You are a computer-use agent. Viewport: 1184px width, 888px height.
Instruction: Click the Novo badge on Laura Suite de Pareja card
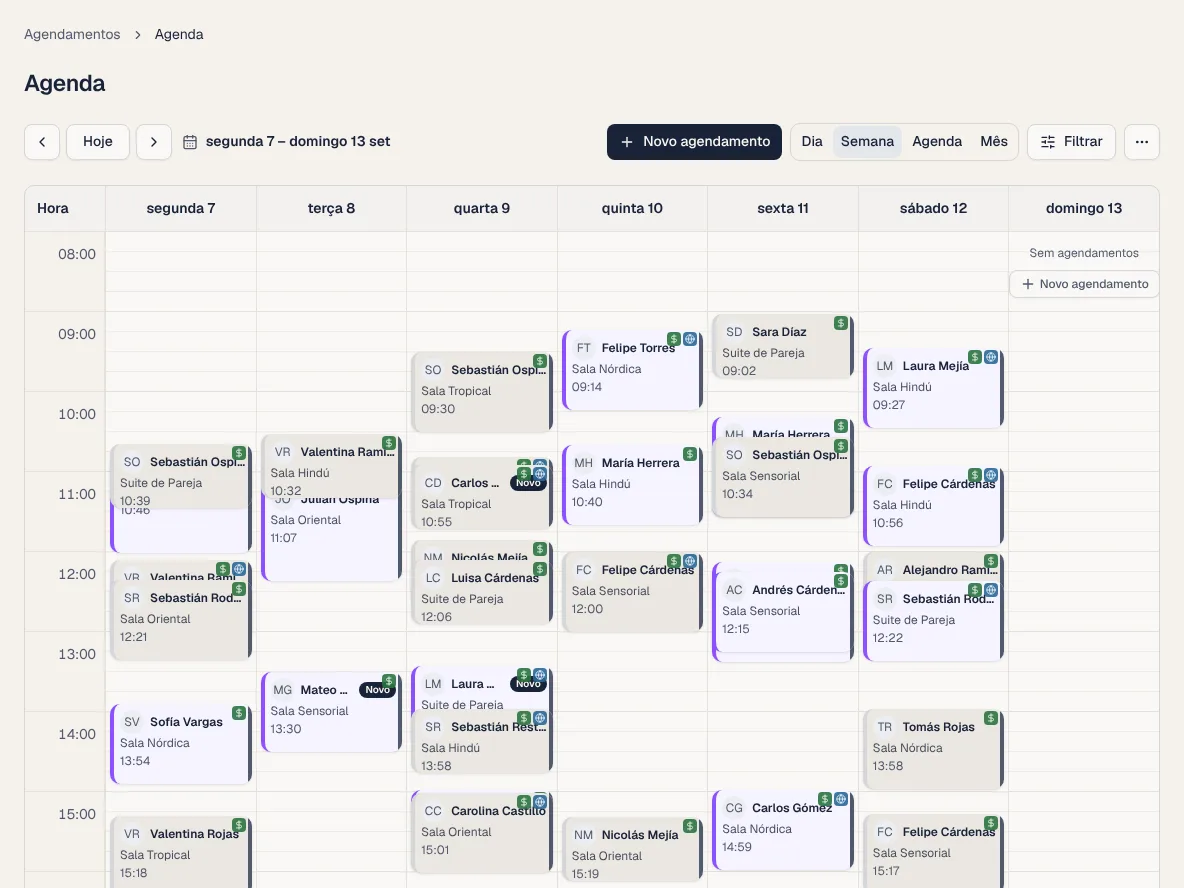pyautogui.click(x=528, y=683)
